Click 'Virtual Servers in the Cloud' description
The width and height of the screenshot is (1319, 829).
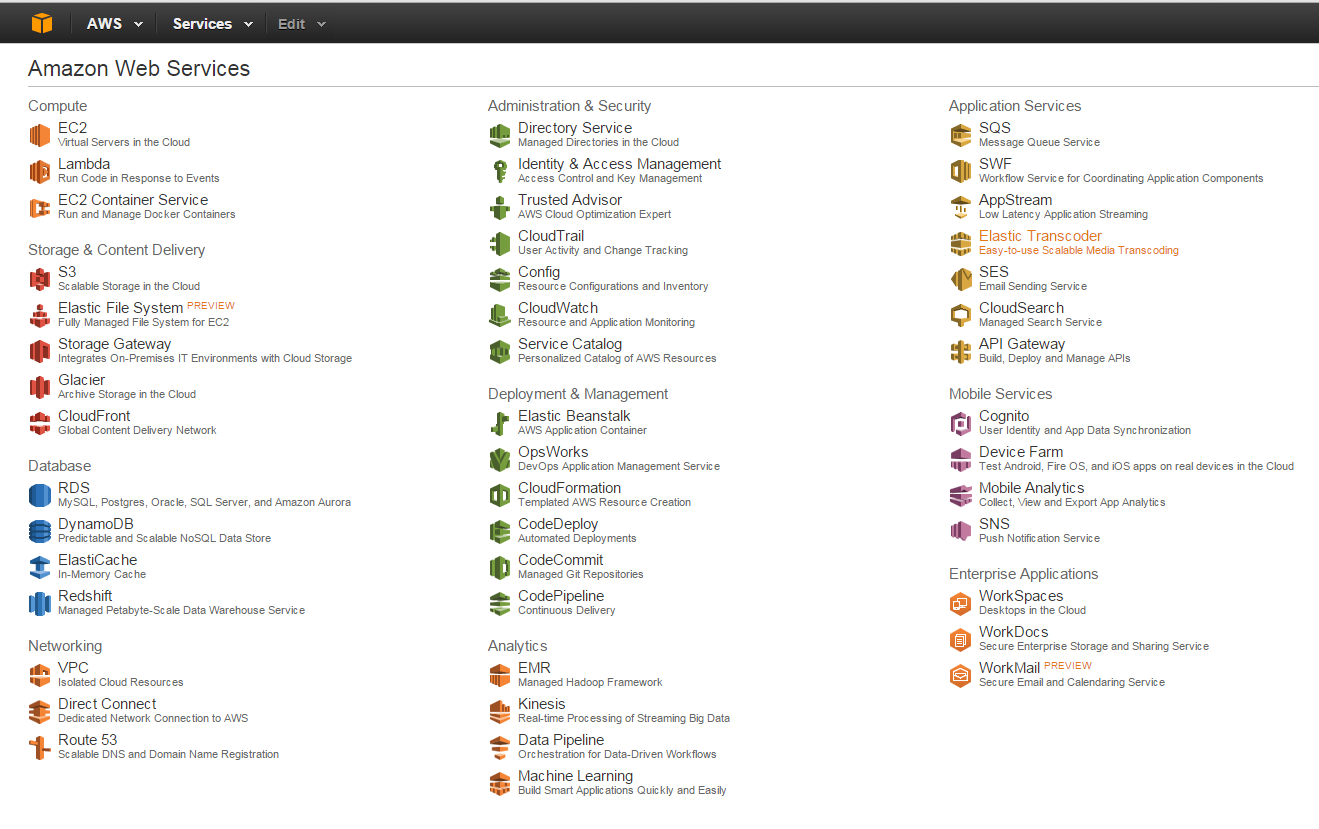(124, 142)
